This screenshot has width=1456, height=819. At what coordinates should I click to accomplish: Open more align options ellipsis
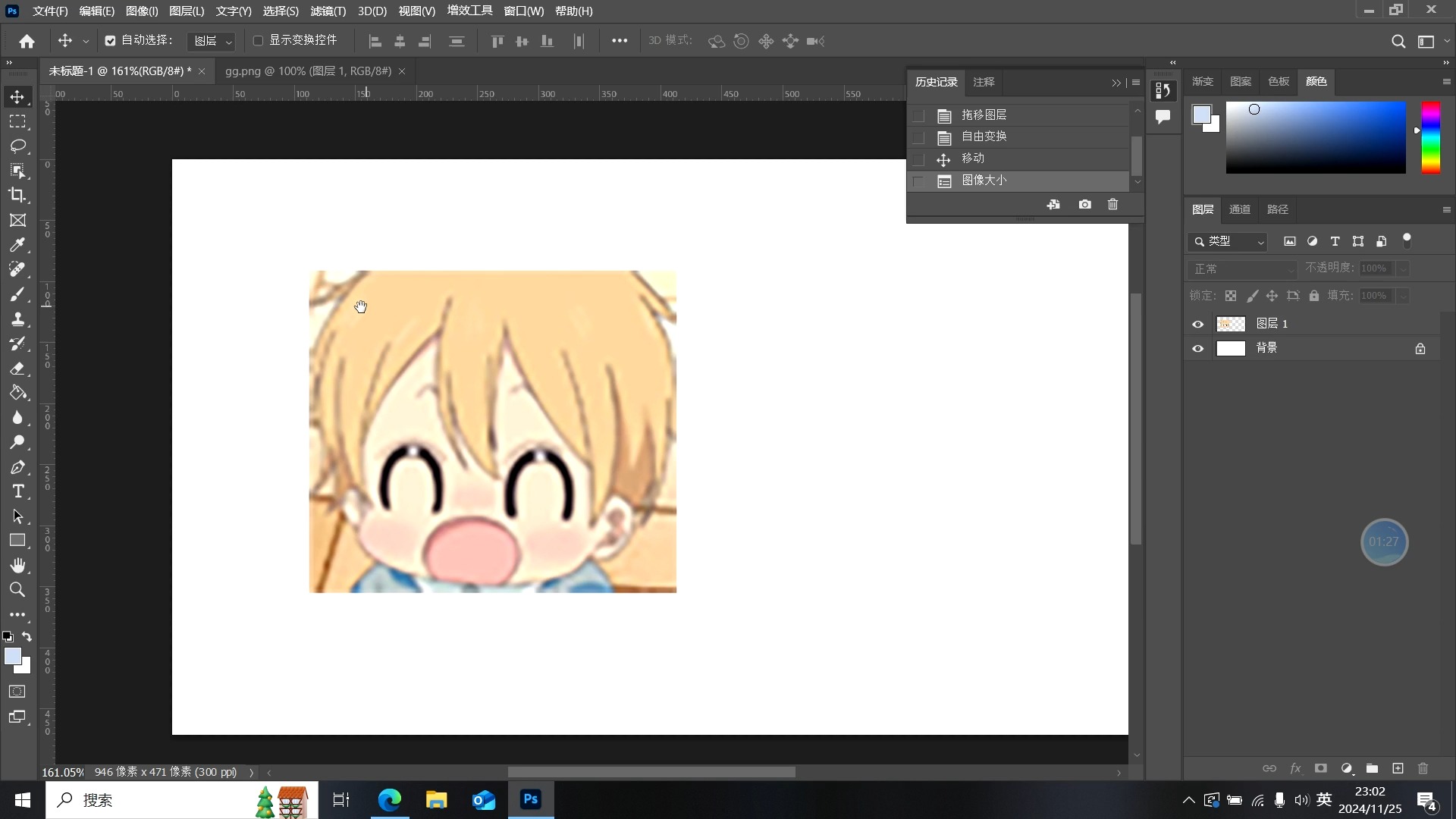click(x=620, y=41)
